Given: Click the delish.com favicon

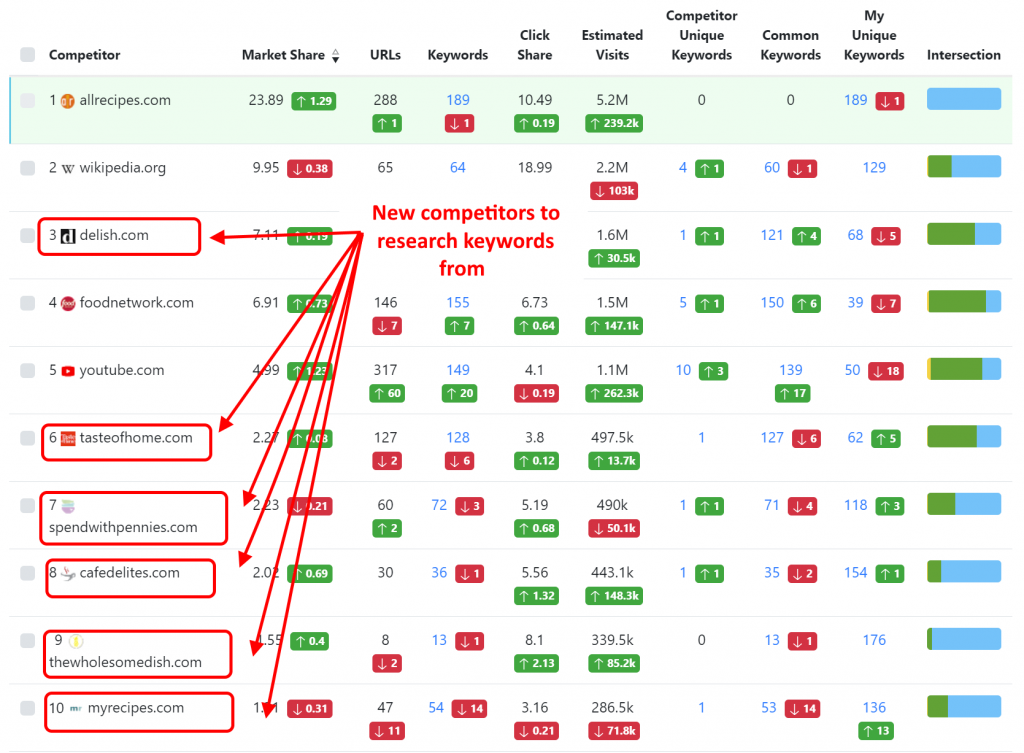Looking at the screenshot, I should [68, 236].
